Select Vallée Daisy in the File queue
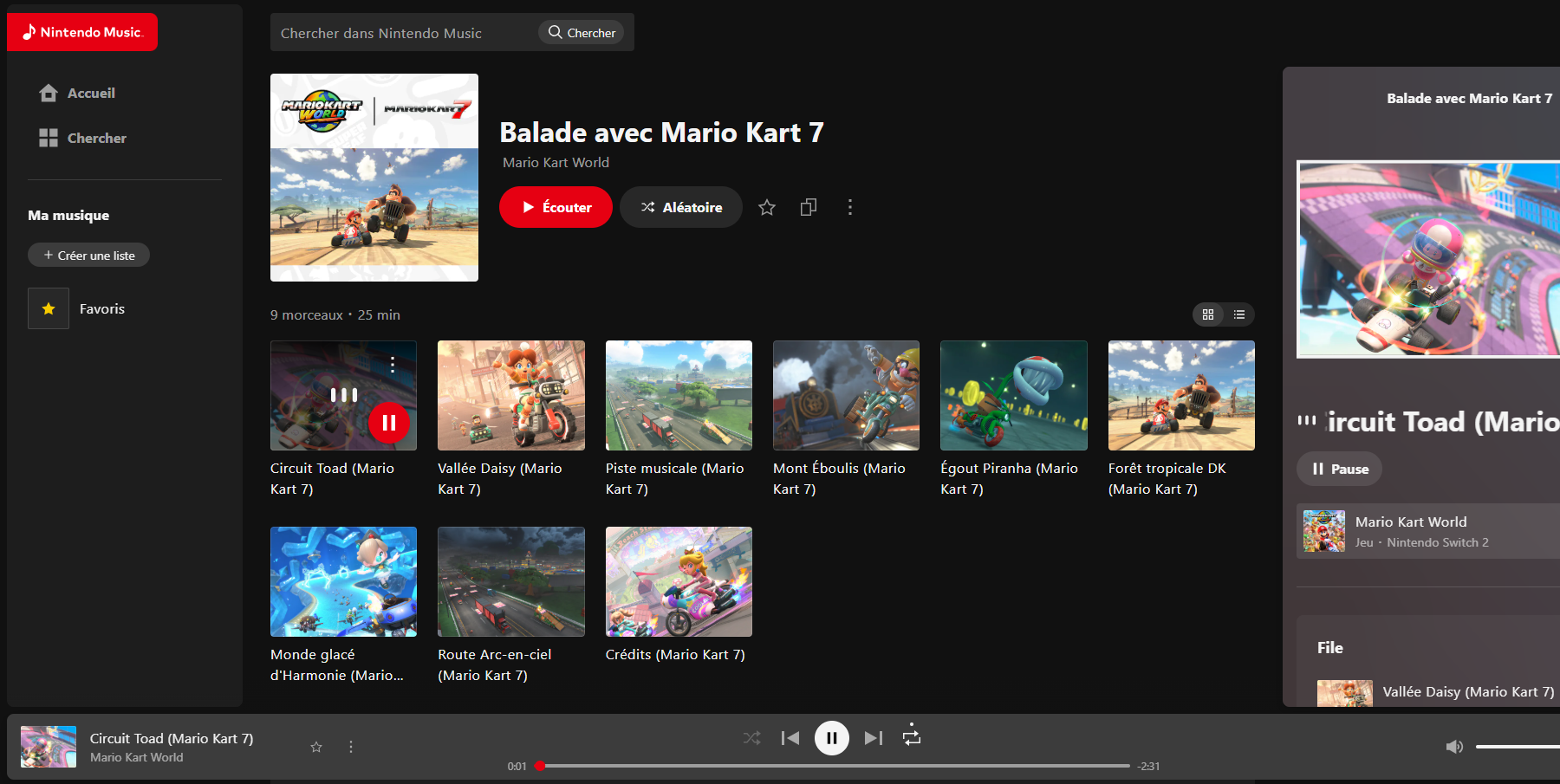Viewport: 1560px width, 784px height. (1437, 692)
